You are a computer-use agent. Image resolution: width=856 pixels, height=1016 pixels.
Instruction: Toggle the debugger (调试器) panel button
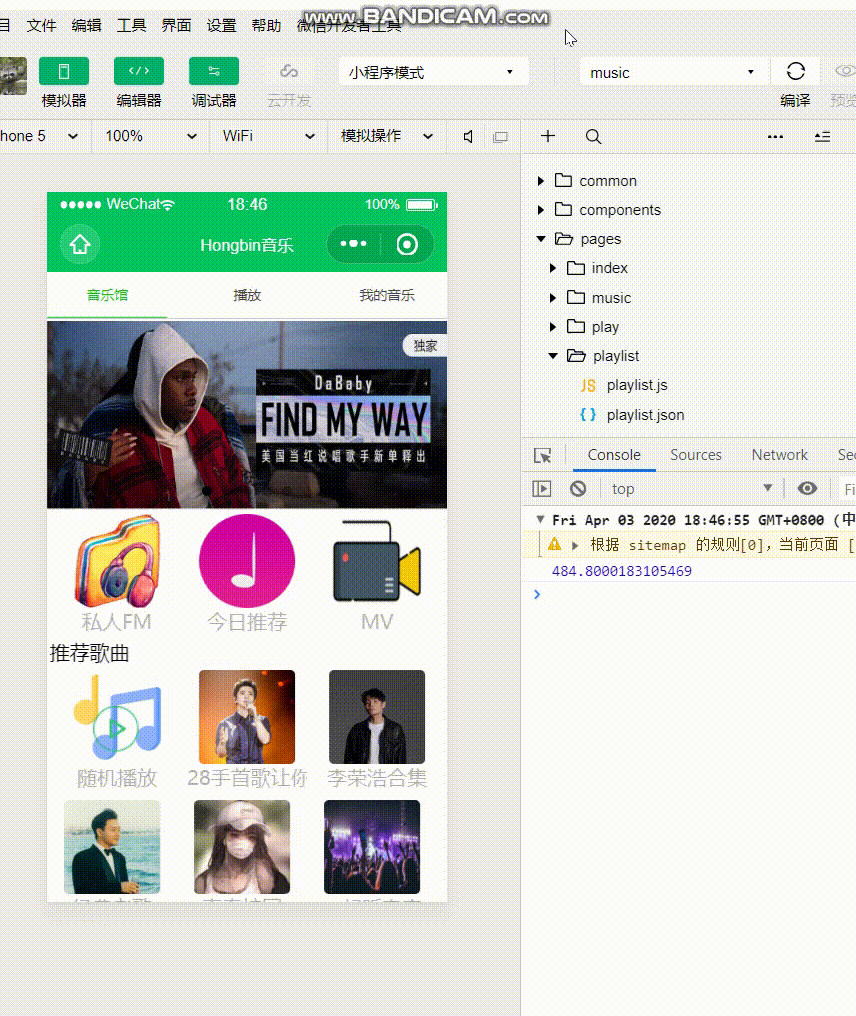click(x=214, y=71)
